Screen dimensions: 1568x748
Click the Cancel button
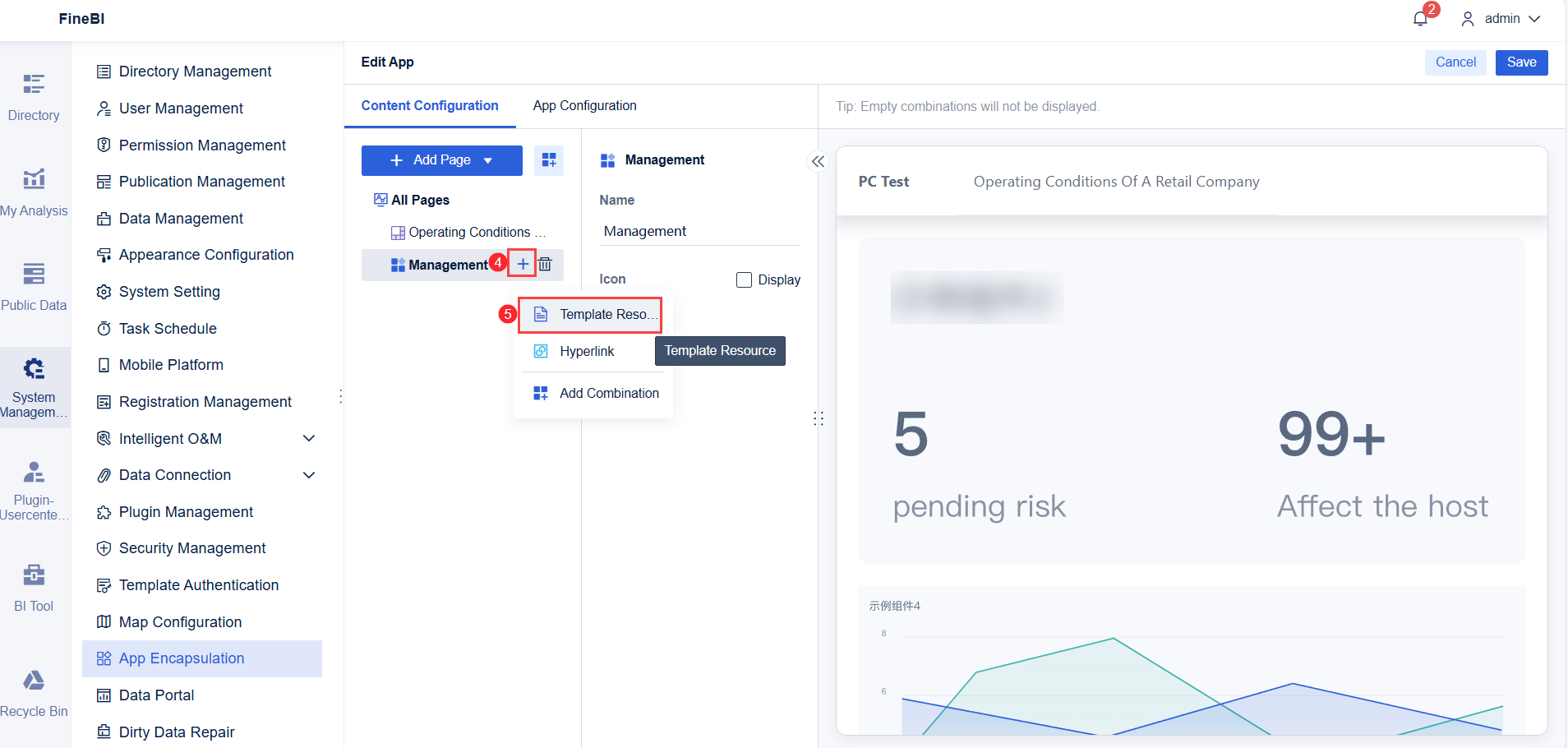1455,62
